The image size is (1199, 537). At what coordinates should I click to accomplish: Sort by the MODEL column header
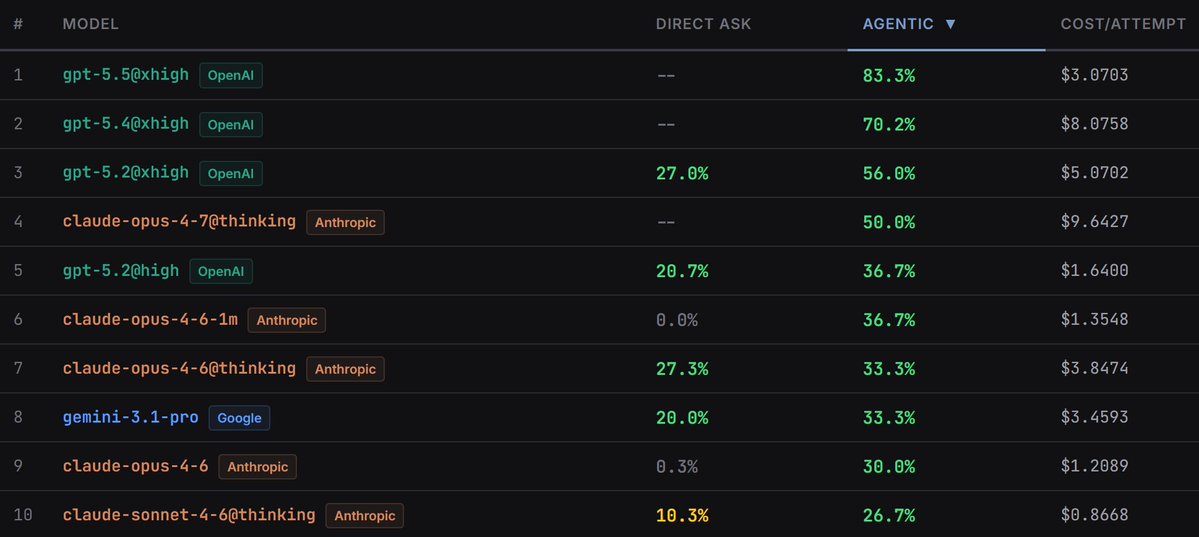90,24
